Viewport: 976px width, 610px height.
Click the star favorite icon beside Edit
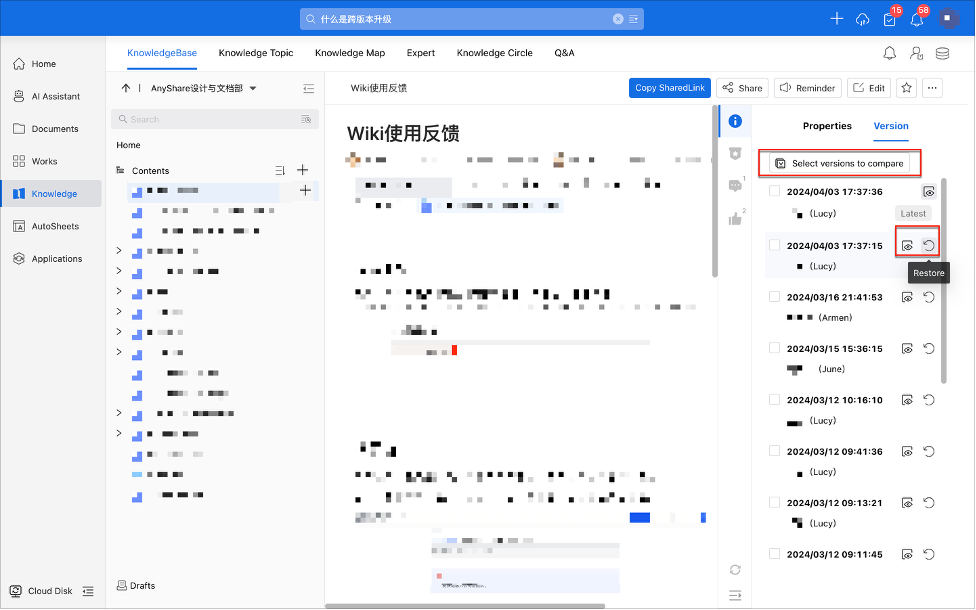coord(906,88)
